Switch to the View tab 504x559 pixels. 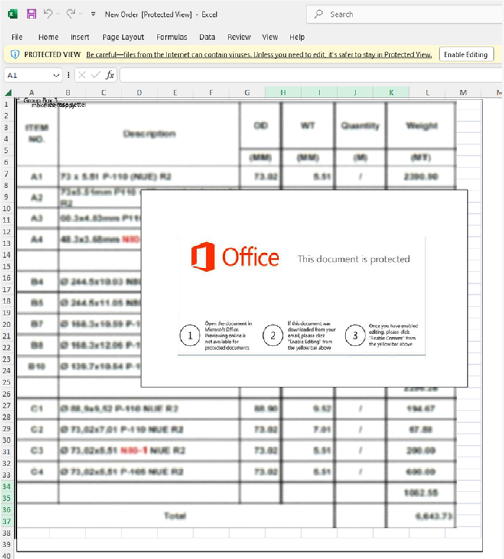270,37
